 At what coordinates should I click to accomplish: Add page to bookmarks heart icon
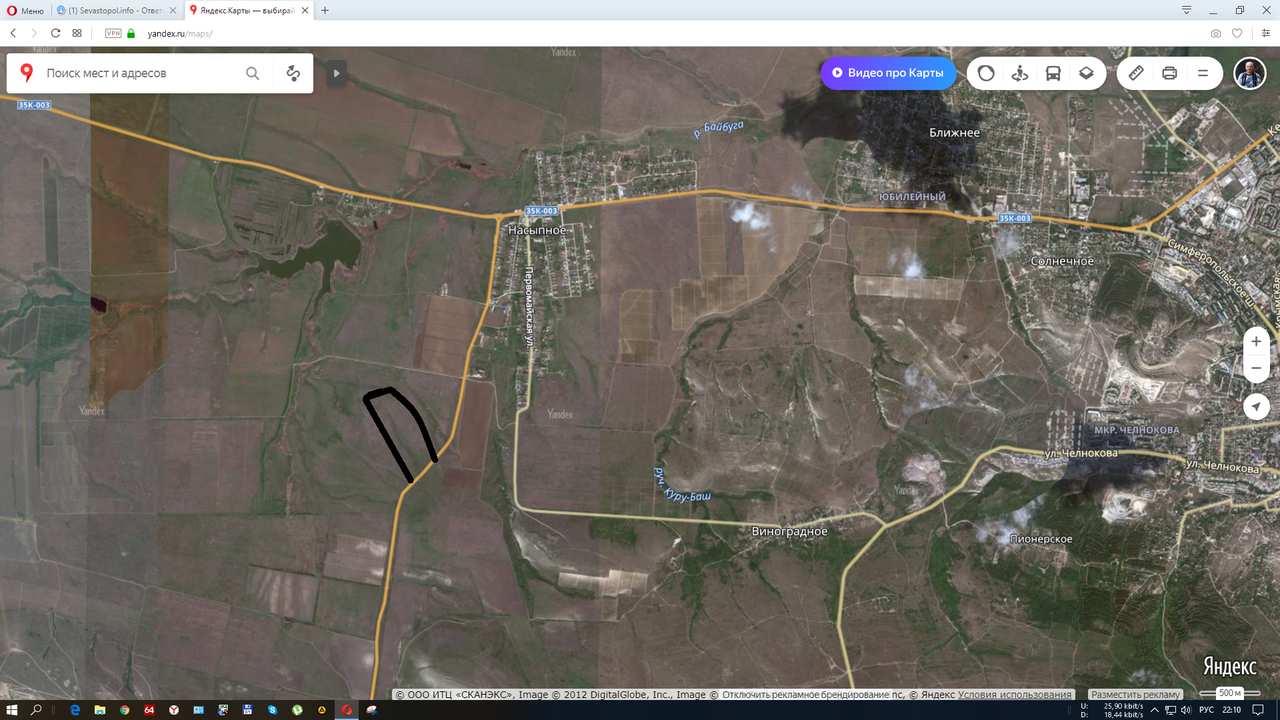[x=1237, y=33]
